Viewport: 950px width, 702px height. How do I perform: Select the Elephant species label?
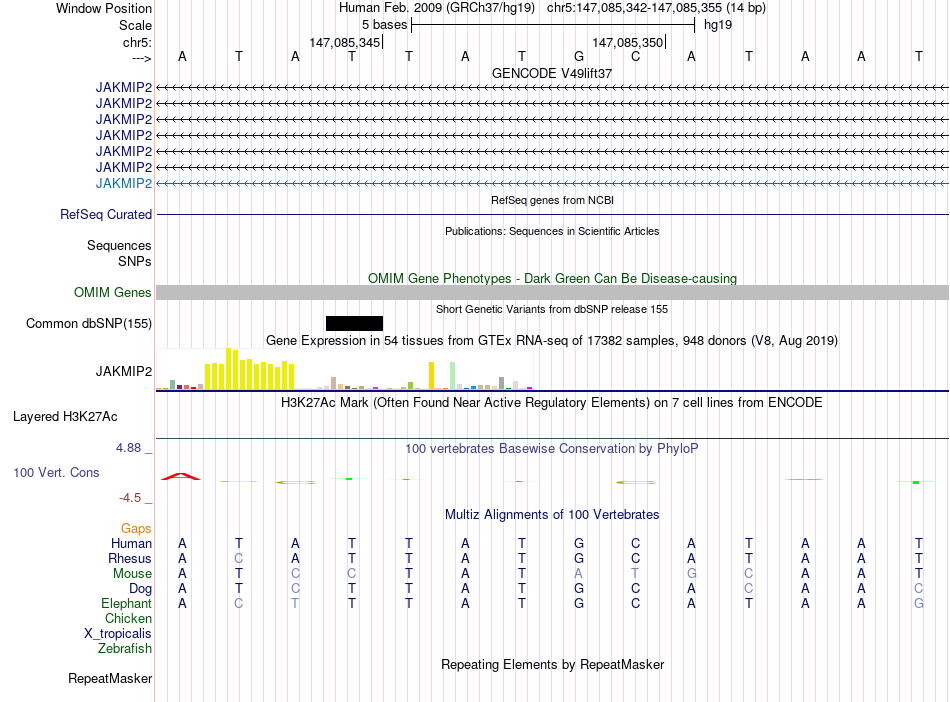(x=127, y=603)
